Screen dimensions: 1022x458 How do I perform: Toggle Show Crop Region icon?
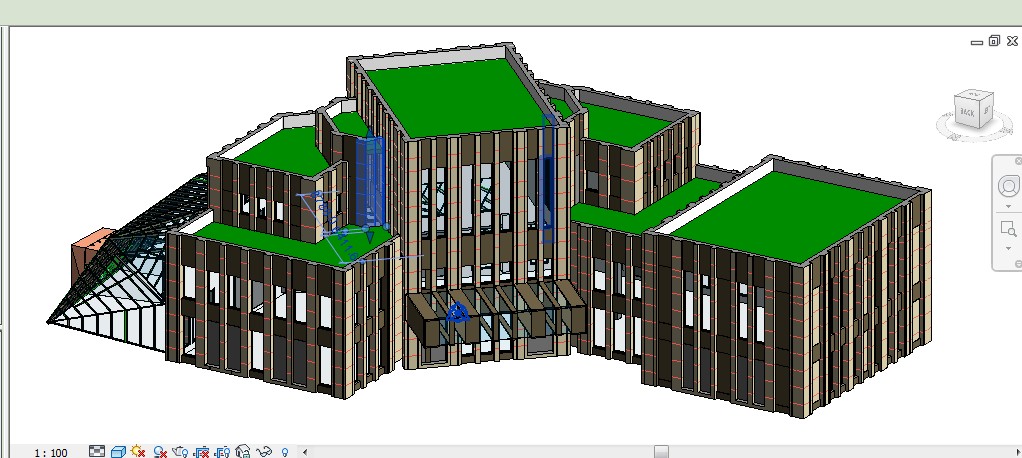(222, 451)
